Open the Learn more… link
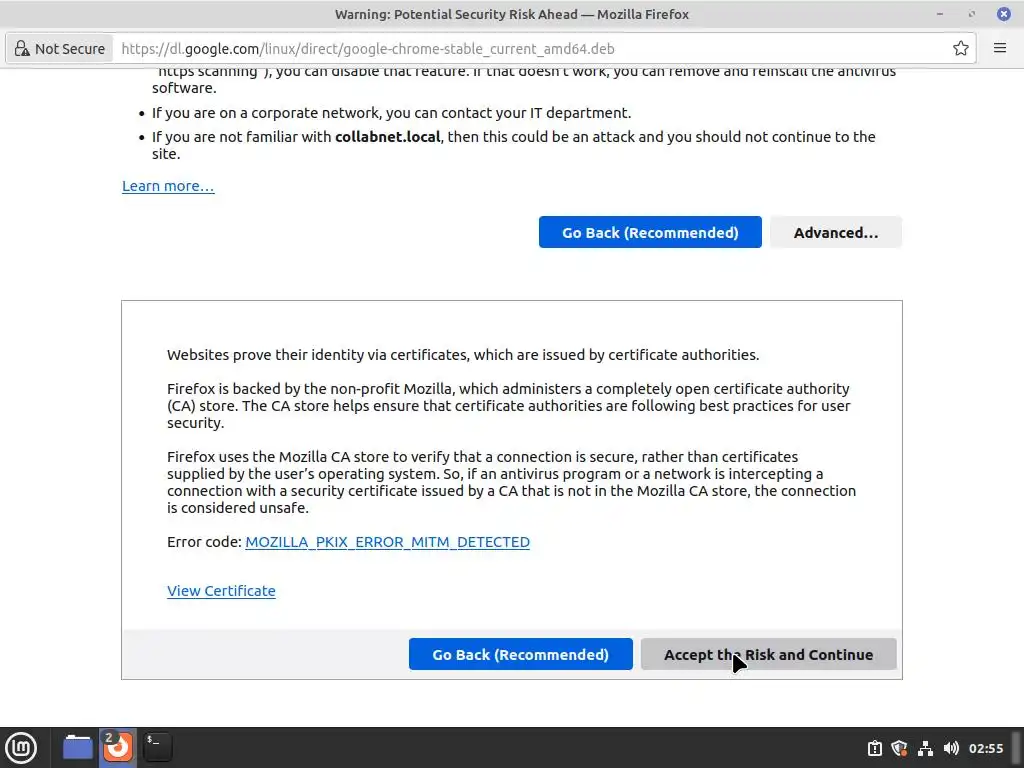Image resolution: width=1024 pixels, height=768 pixels. pos(168,186)
